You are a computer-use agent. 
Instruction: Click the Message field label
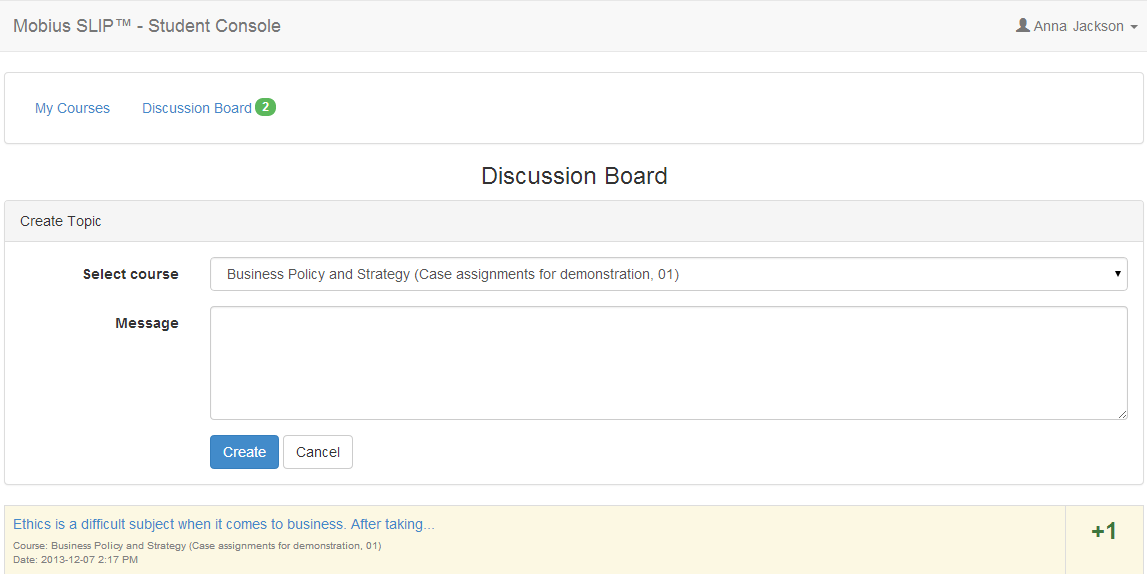pyautogui.click(x=146, y=323)
